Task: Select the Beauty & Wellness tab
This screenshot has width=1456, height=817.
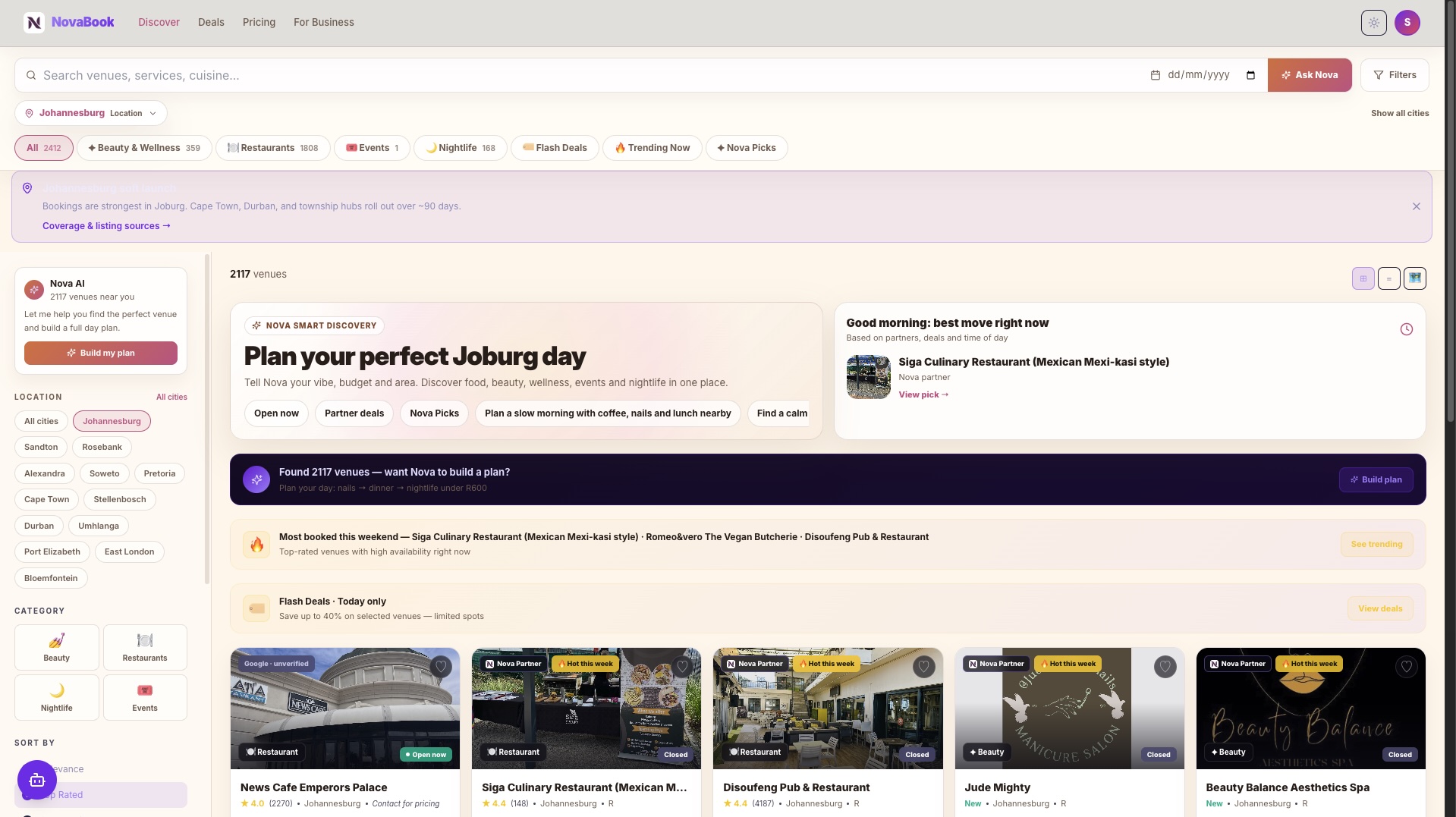Action: (x=144, y=148)
